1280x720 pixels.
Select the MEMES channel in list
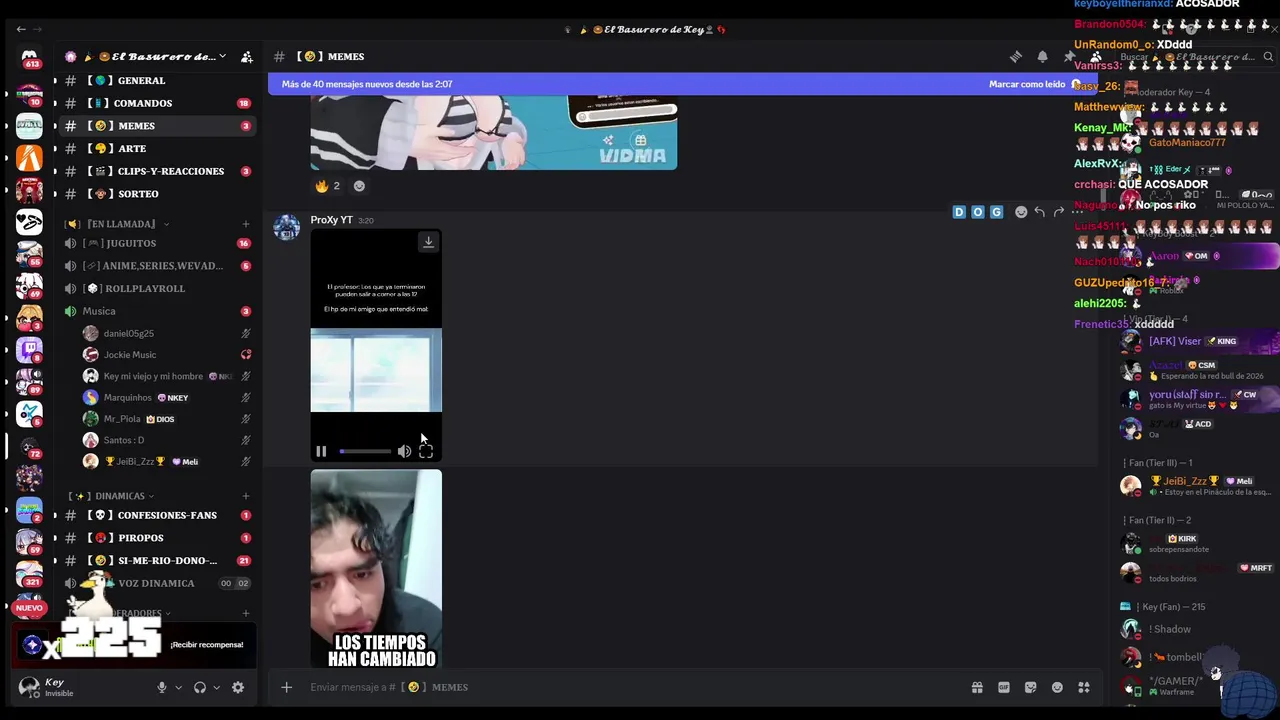click(x=156, y=126)
